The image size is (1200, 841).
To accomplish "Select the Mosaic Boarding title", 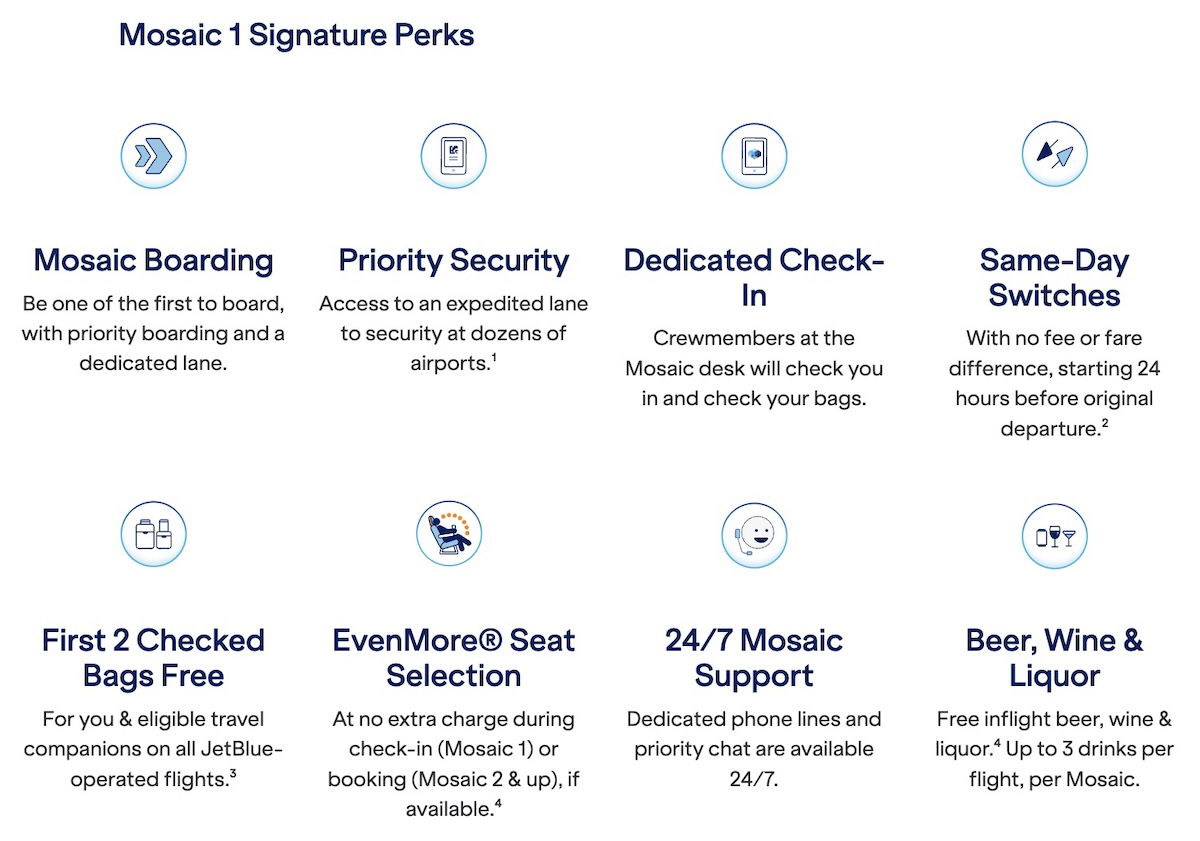I will point(153,261).
